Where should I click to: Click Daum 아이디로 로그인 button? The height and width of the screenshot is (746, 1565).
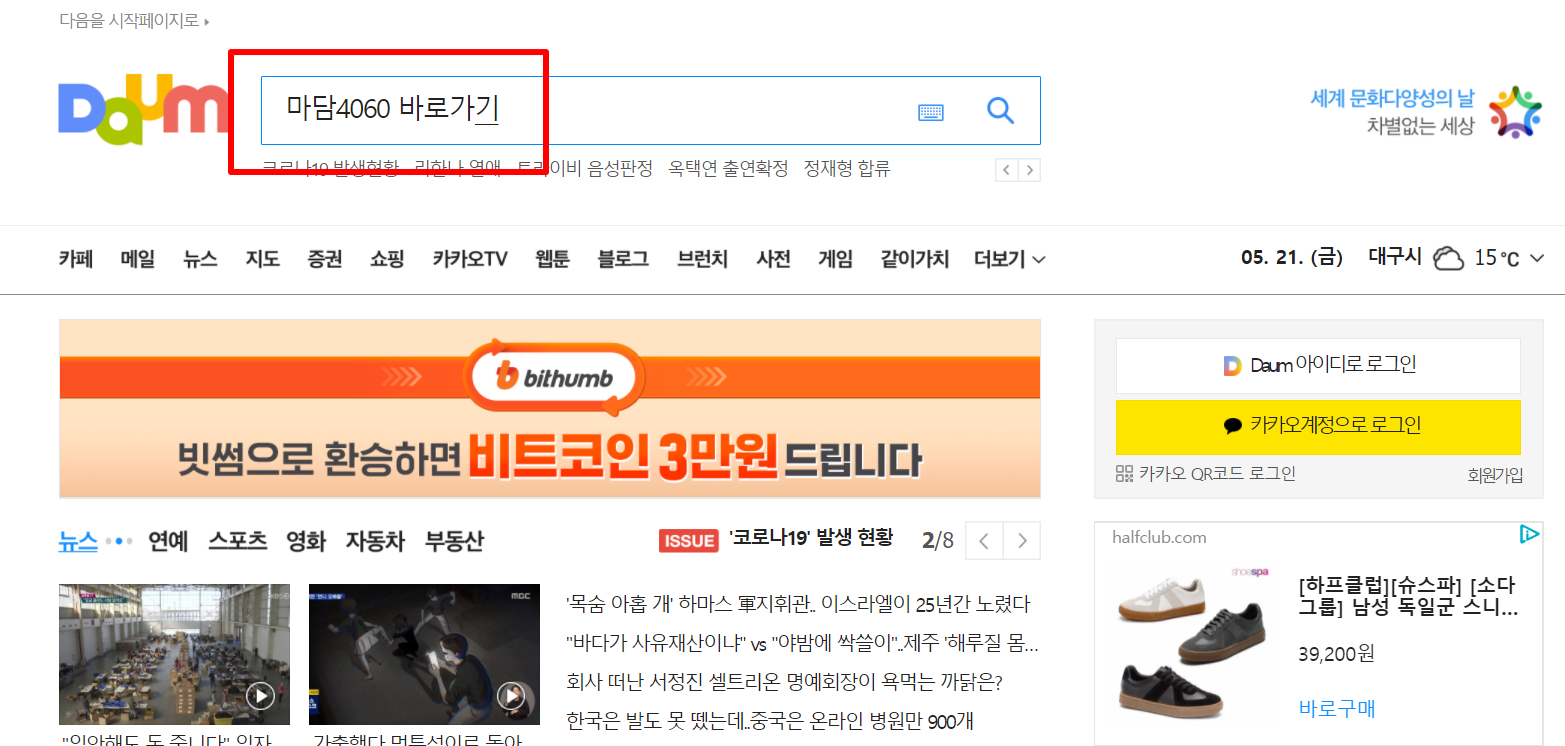tap(1318, 365)
